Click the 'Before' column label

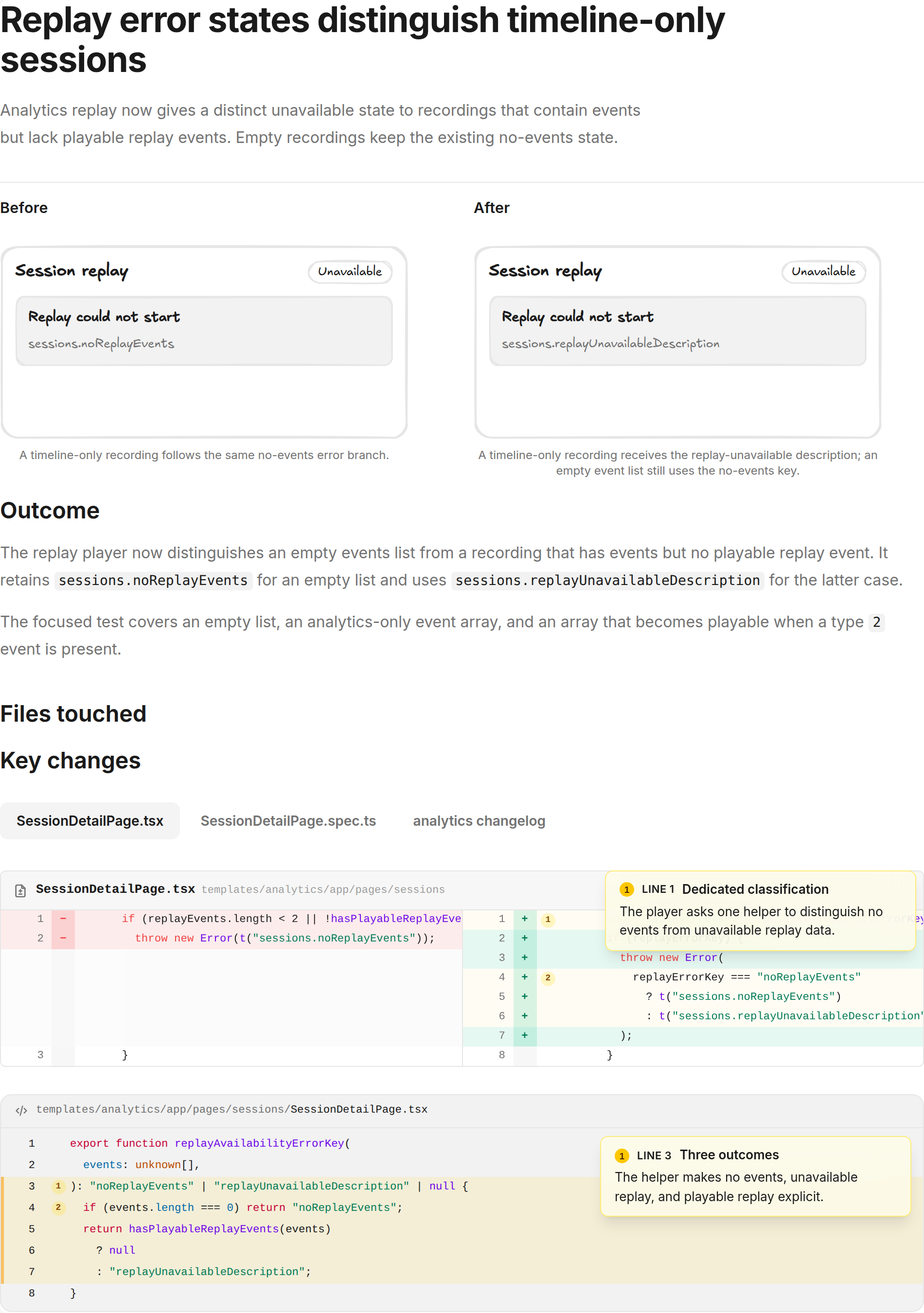pos(24,208)
